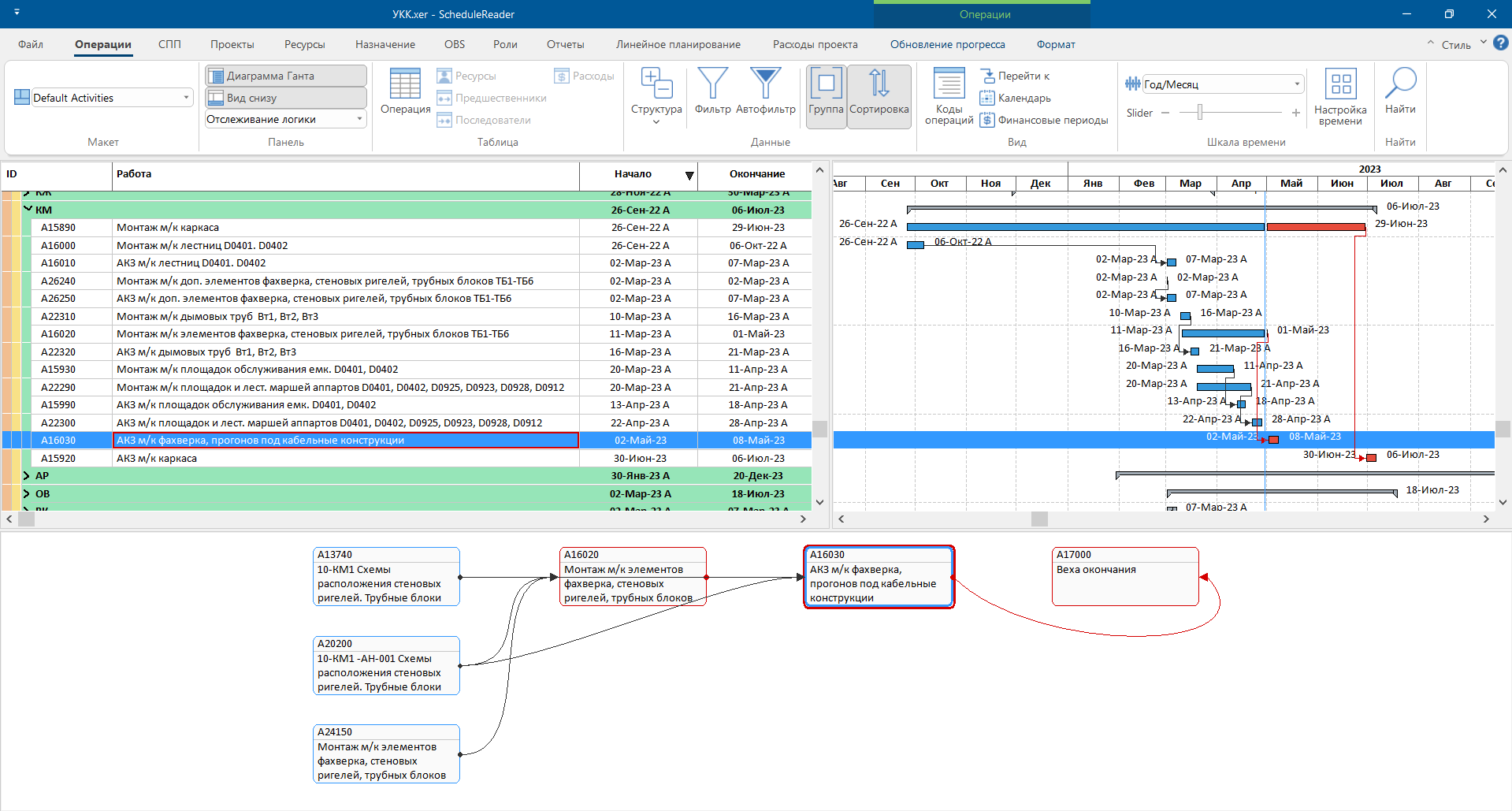The width and height of the screenshot is (1512, 811).
Task: Open the Default Activities layout dropdown
Action: pyautogui.click(x=187, y=98)
